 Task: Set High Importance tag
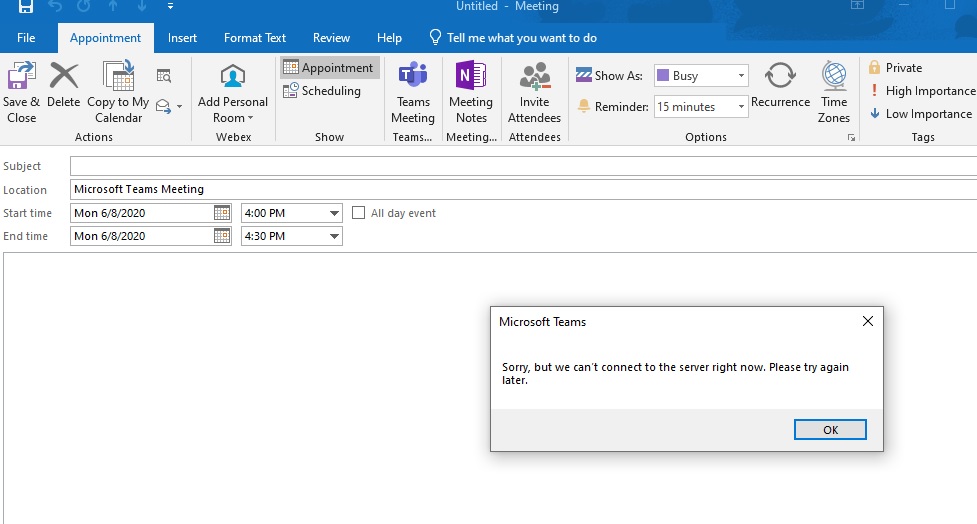click(x=922, y=90)
